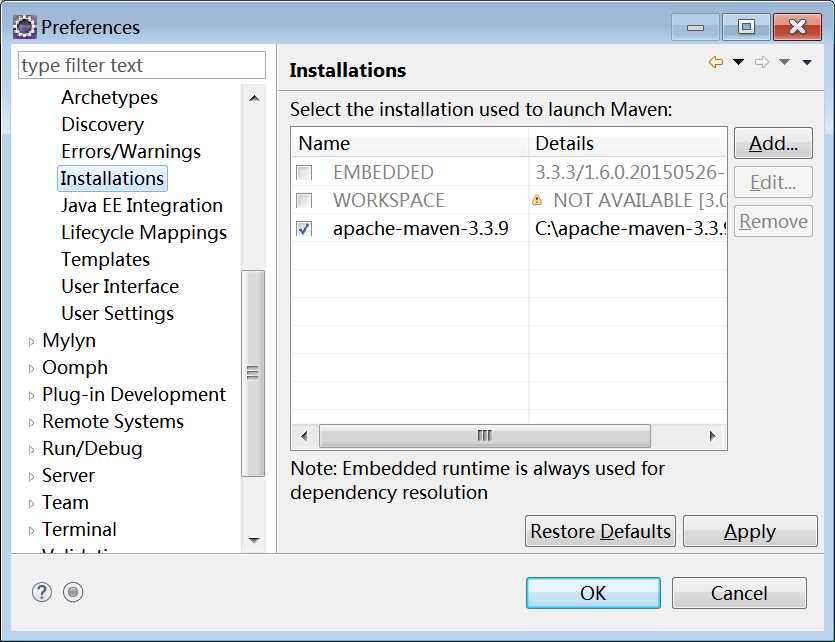This screenshot has height=642, width=835.
Task: Open User Interface preference page
Action: point(120,286)
